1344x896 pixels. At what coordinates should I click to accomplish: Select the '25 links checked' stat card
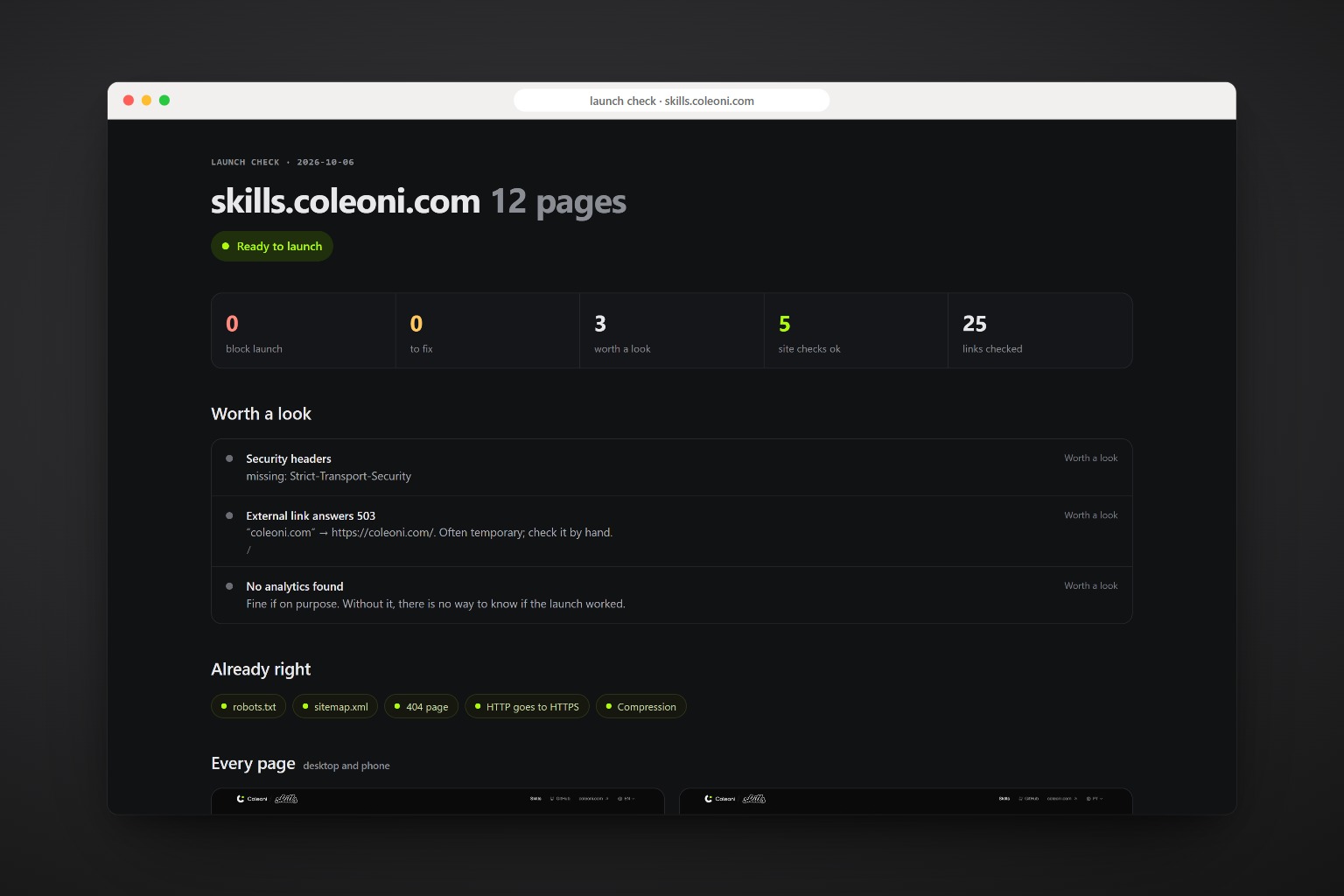(x=1040, y=331)
